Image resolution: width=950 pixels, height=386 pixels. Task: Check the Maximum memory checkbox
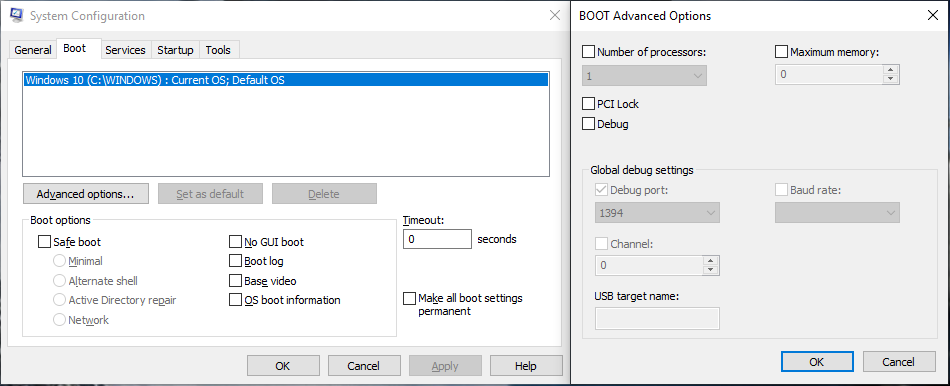(782, 52)
